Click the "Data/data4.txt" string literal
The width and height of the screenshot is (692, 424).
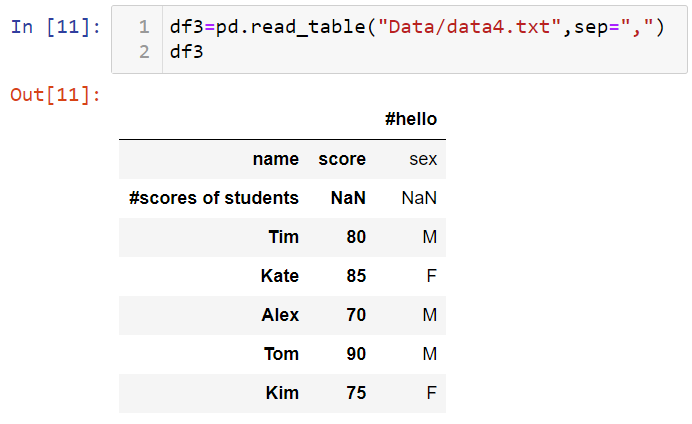pos(470,27)
